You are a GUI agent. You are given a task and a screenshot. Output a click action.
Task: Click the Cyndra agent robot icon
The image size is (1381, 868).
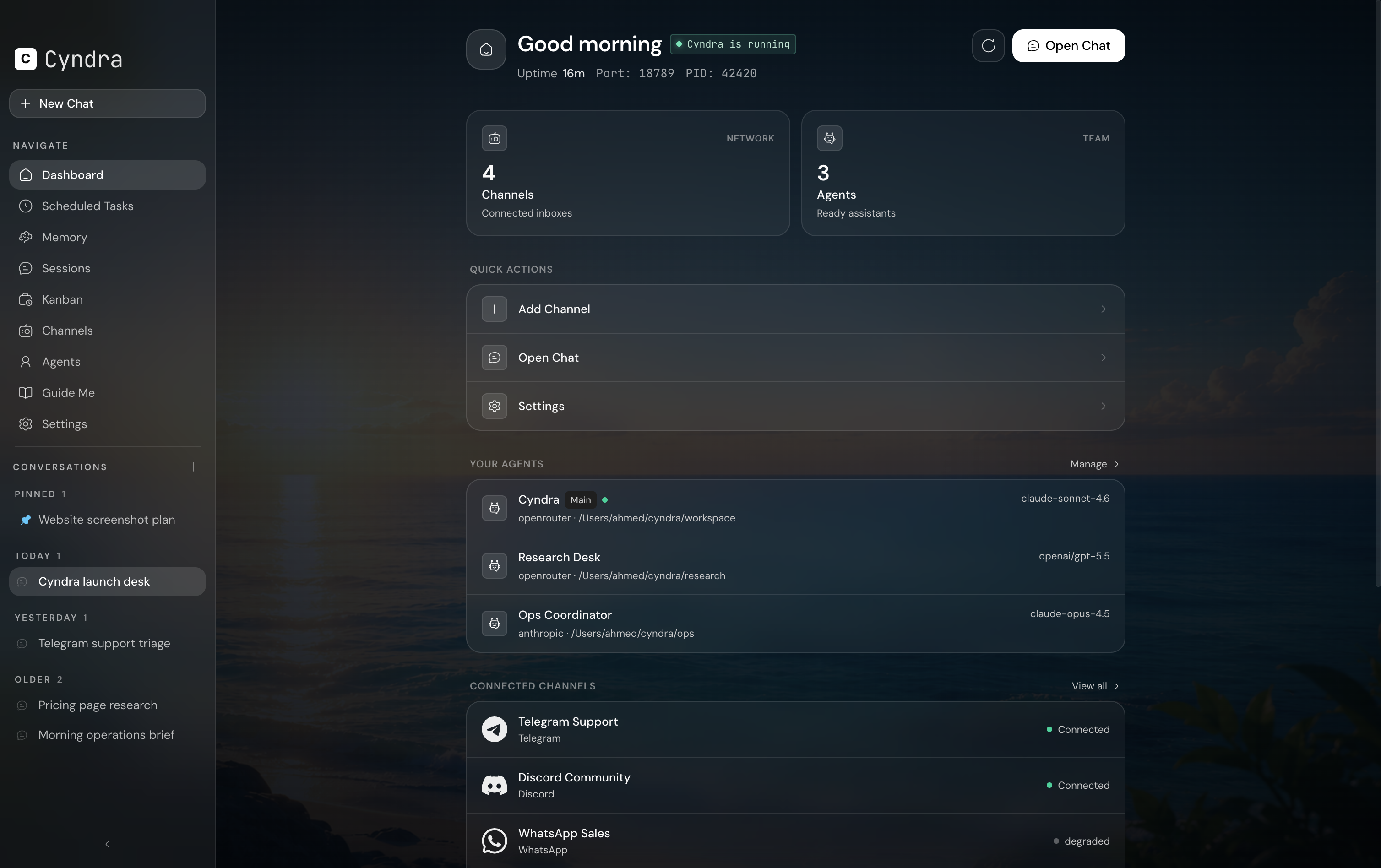(495, 508)
